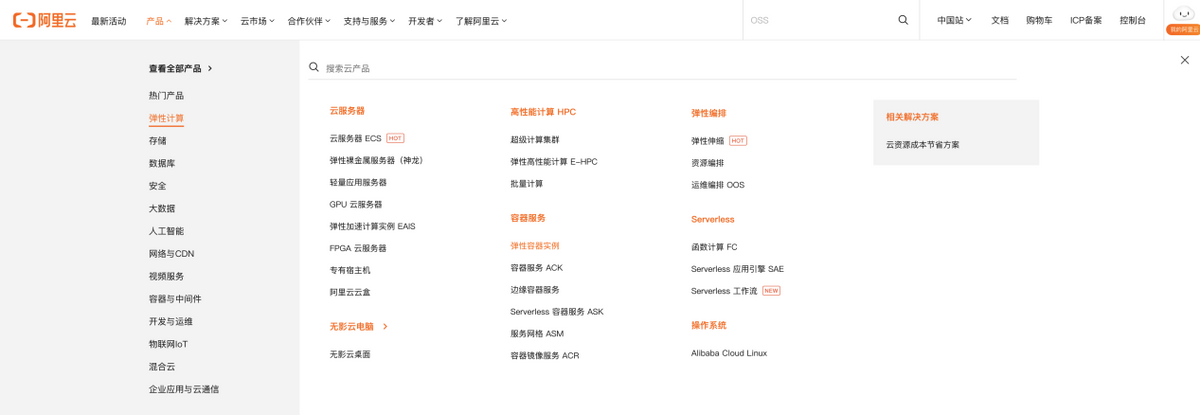Open 弹性伸缩 product

708,141
